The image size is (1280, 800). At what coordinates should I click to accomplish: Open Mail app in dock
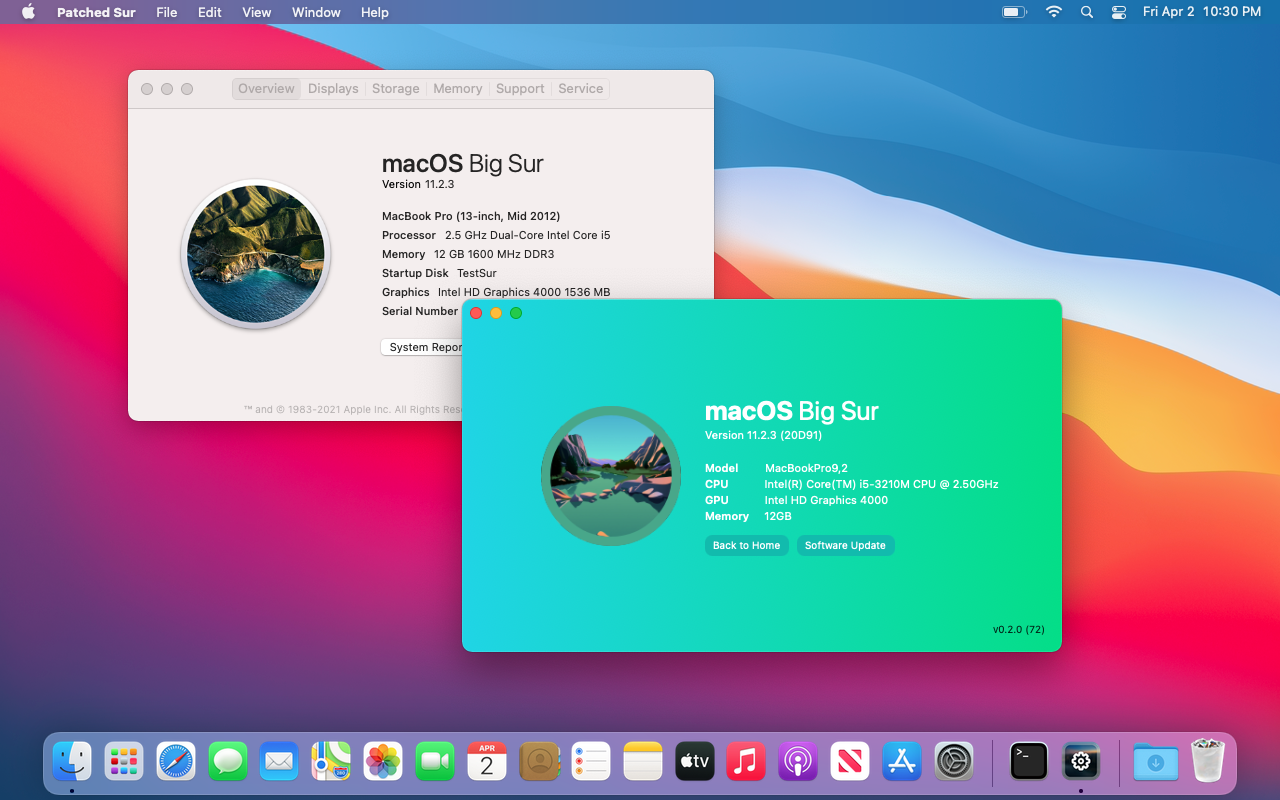(279, 762)
